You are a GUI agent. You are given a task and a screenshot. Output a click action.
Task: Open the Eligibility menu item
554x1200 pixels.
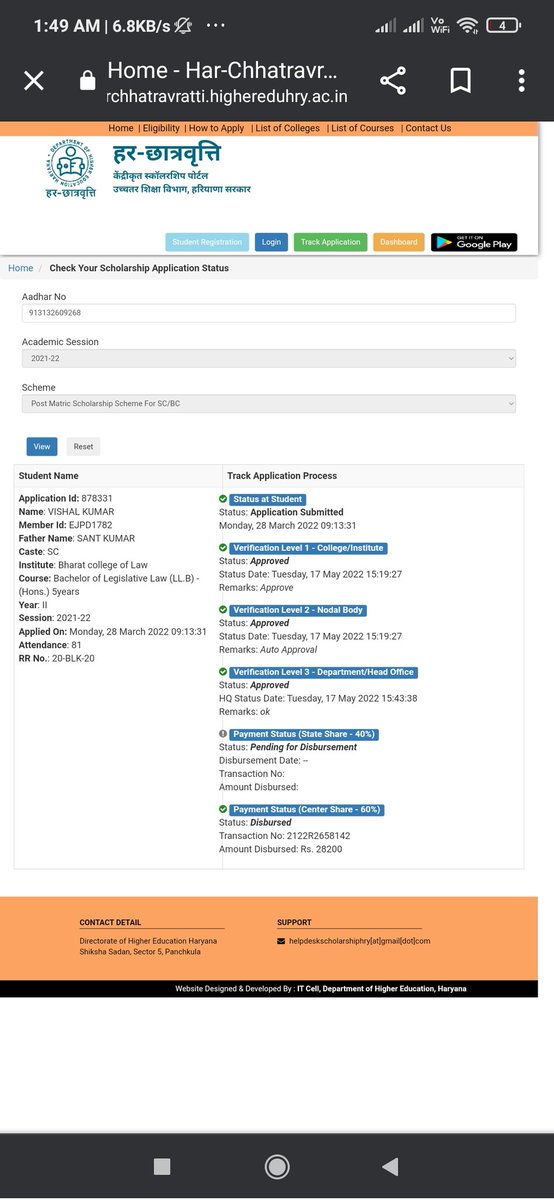point(161,128)
